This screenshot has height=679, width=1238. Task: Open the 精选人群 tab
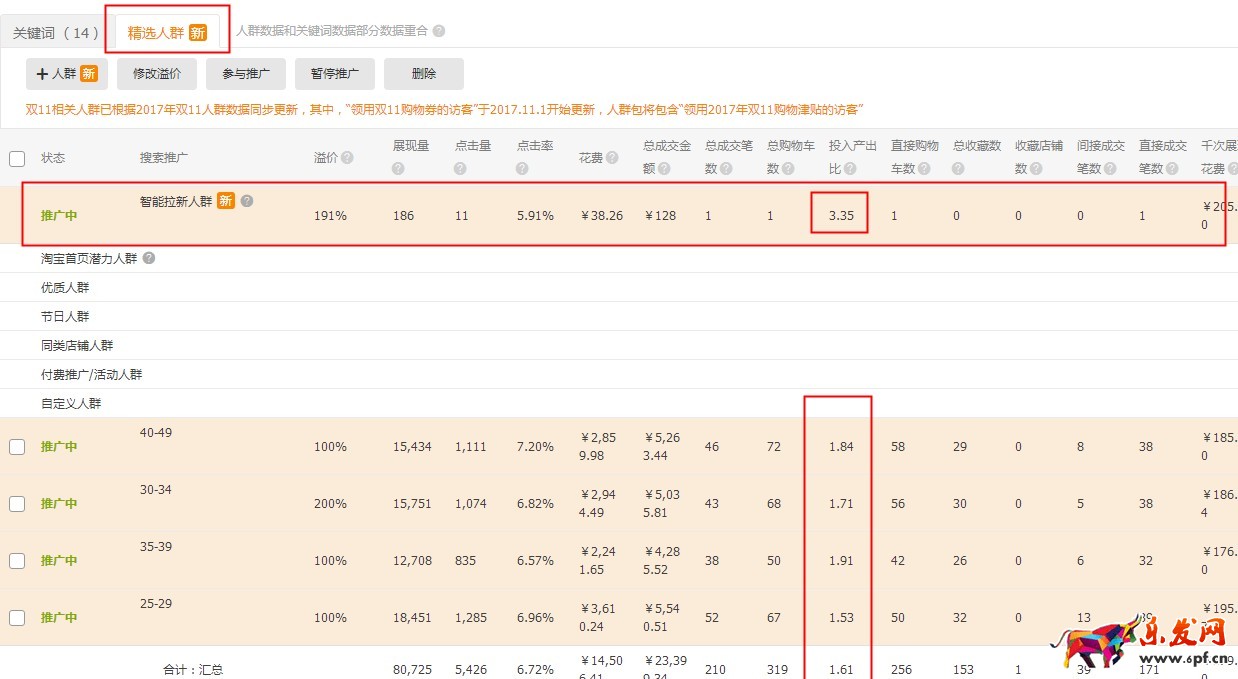[x=167, y=33]
